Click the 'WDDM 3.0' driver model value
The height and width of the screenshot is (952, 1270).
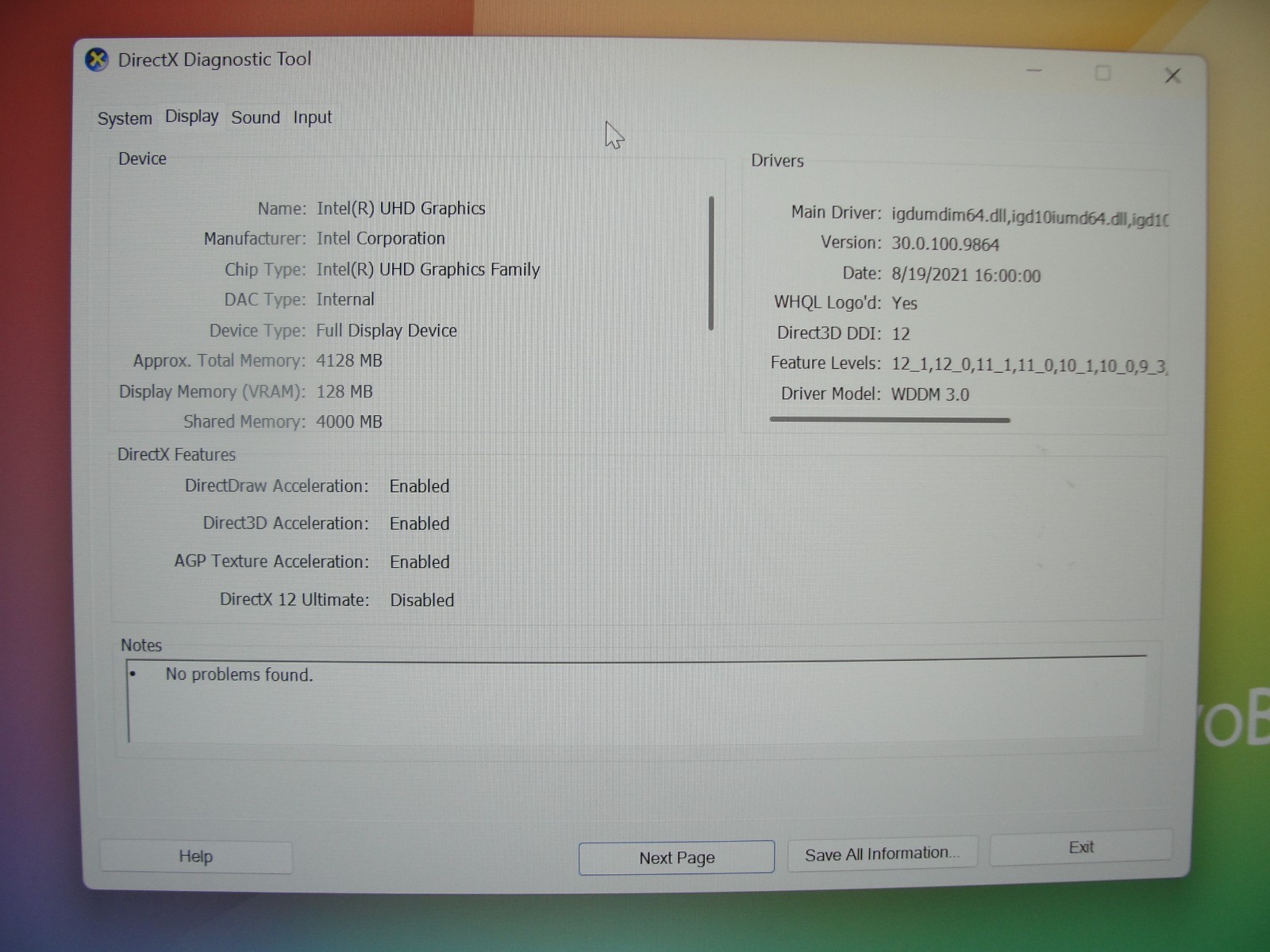pos(930,394)
